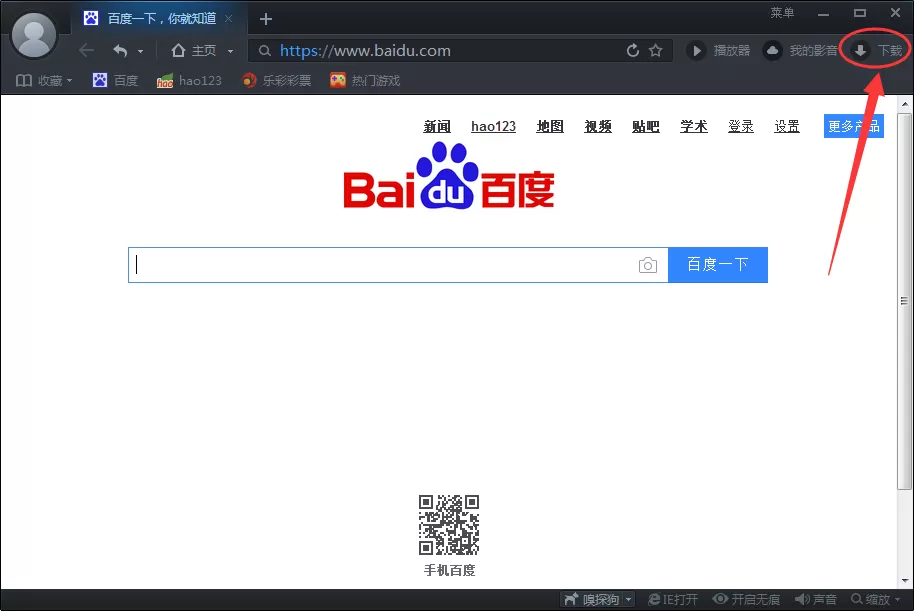Click the vertical scrollbar thumb

click(904, 301)
